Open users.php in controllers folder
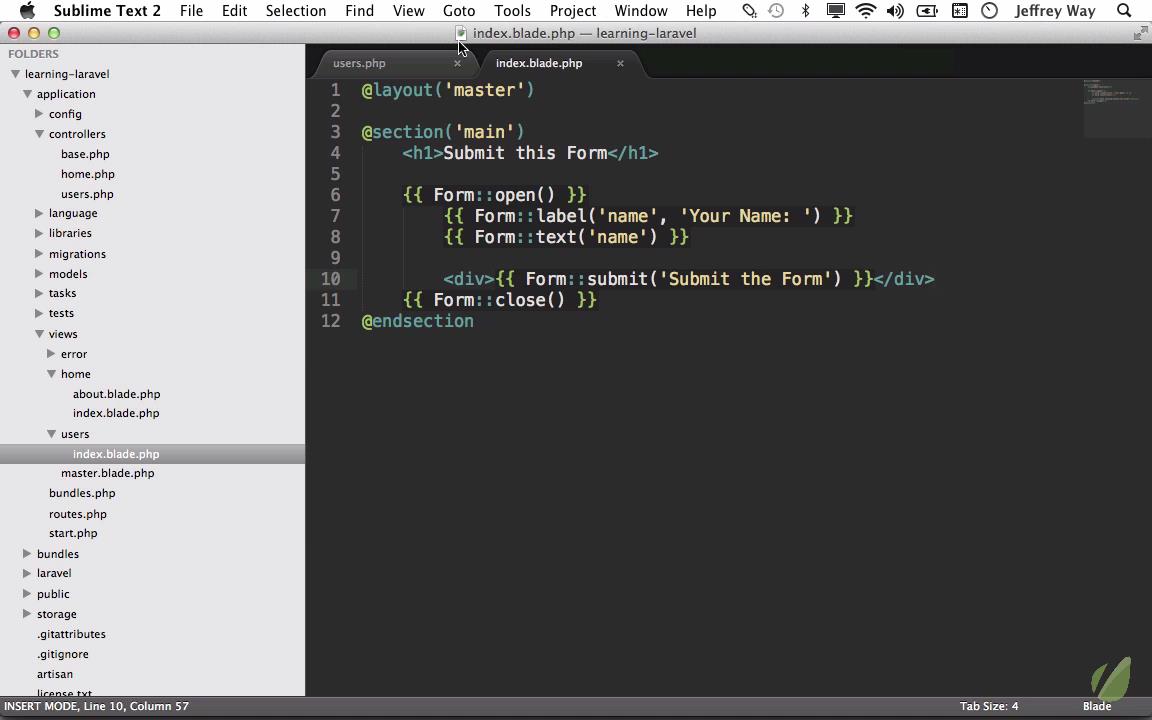Viewport: 1152px width, 720px height. [x=87, y=194]
